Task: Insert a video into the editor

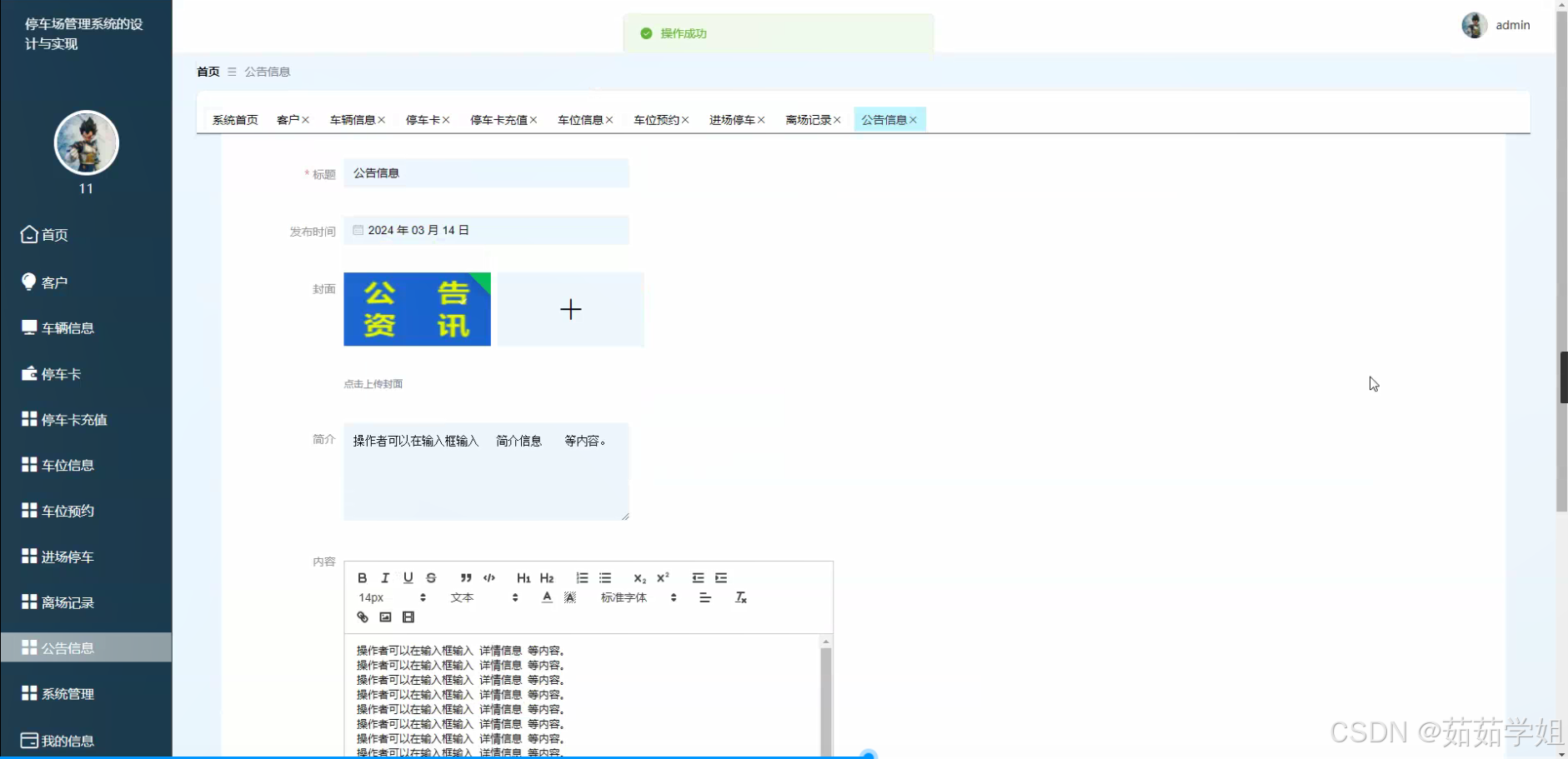Action: (x=408, y=617)
